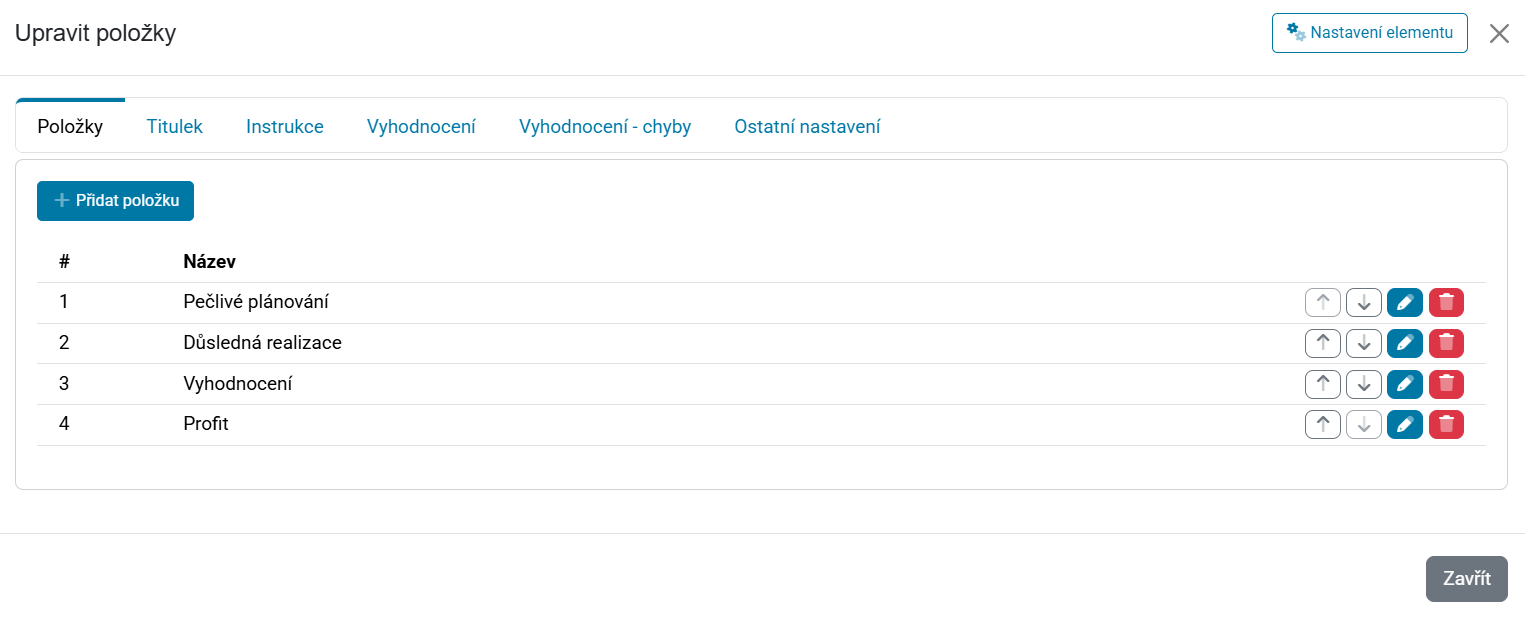Move item 3 'Vyhodnocení' down
Screen dimensions: 1525x617
(1363, 384)
